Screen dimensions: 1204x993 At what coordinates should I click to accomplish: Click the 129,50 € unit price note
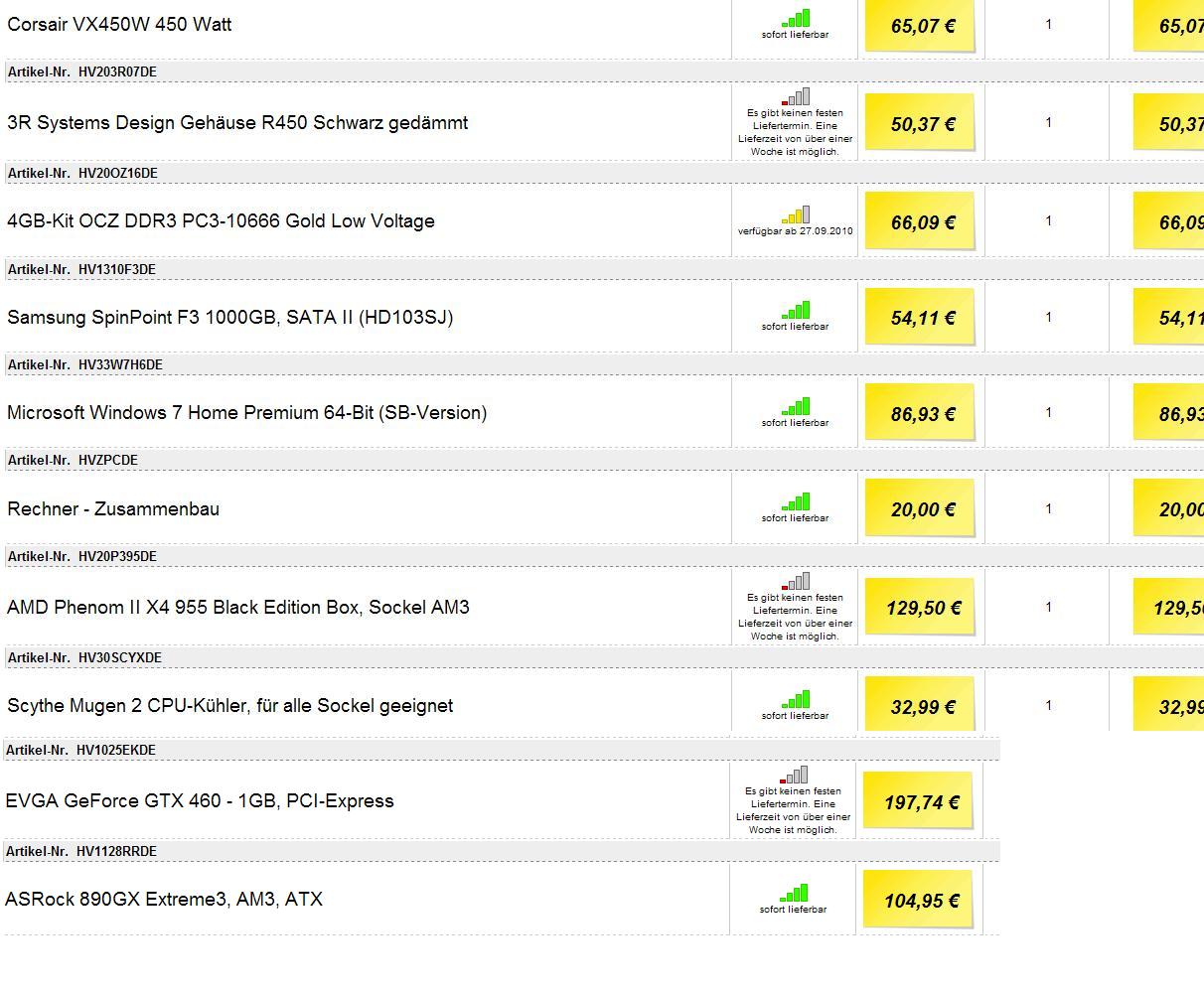(x=920, y=607)
